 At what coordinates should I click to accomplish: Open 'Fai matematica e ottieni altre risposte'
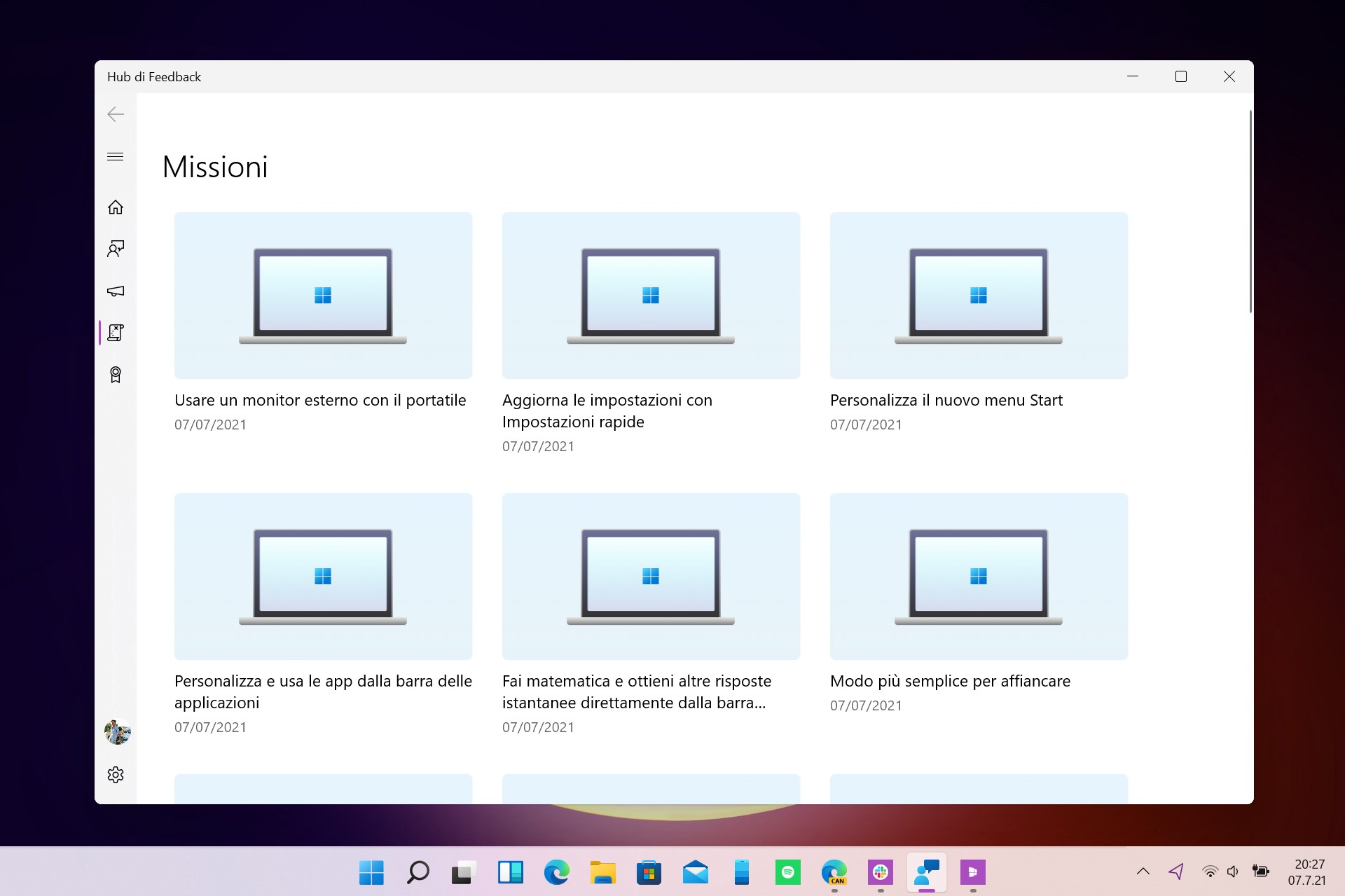pyautogui.click(x=637, y=691)
